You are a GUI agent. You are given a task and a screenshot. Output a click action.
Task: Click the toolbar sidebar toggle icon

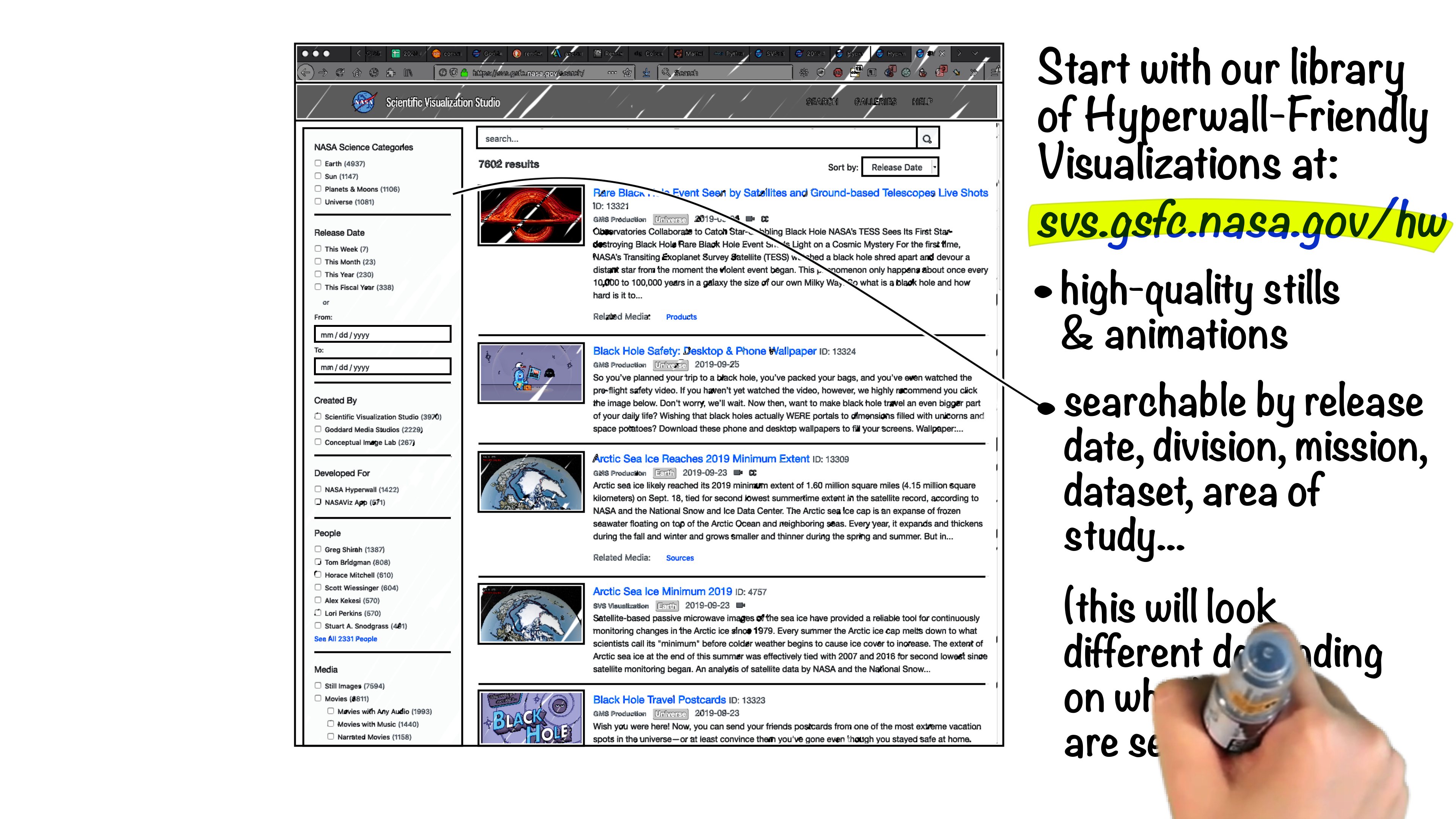tap(872, 72)
